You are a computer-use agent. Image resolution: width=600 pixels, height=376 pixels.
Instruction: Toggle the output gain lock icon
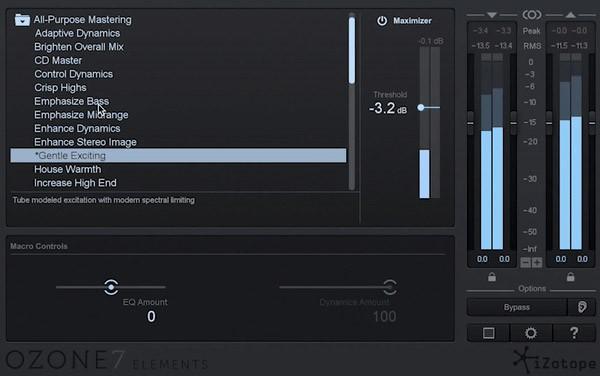pyautogui.click(x=571, y=277)
